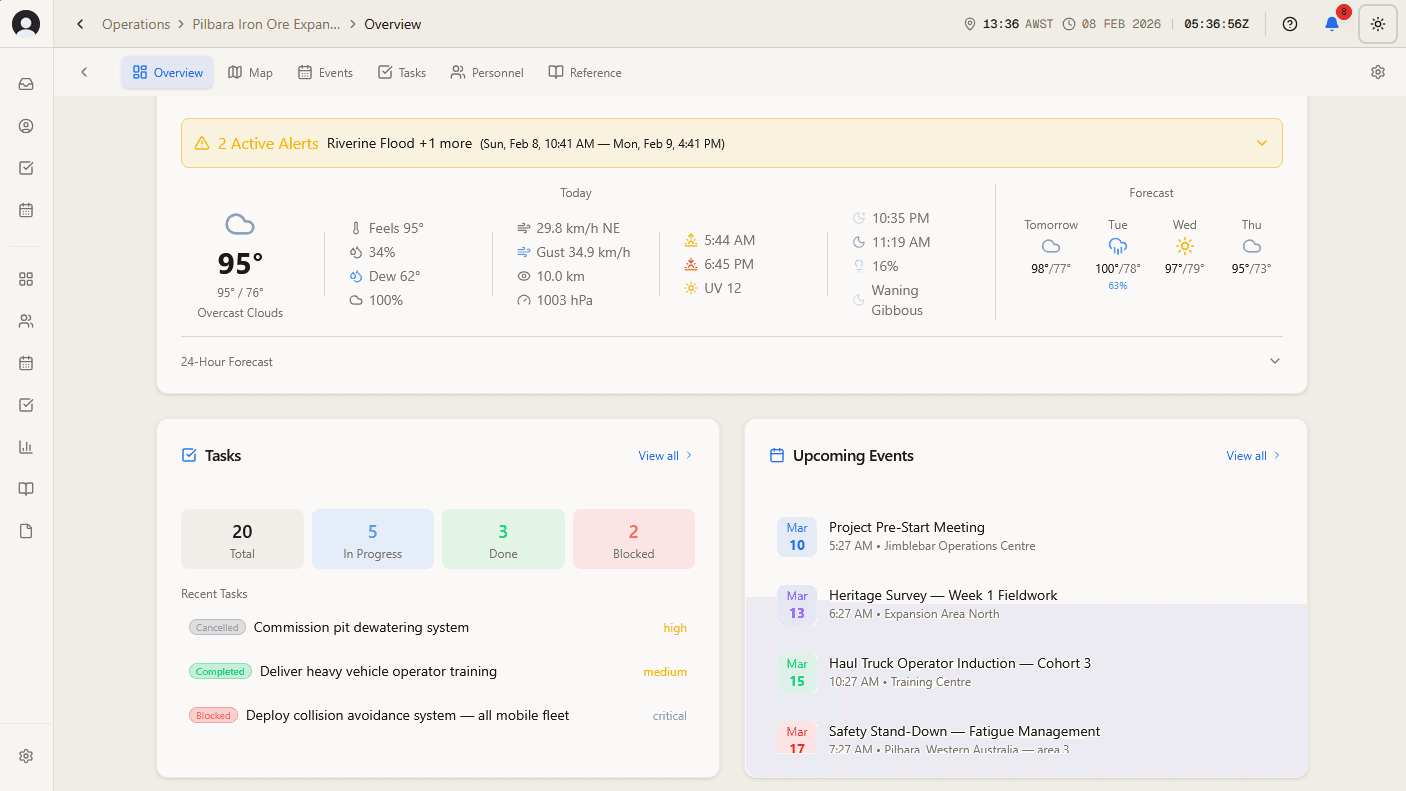
Task: Expand the 24-Hour Forecast section
Action: click(x=1274, y=360)
